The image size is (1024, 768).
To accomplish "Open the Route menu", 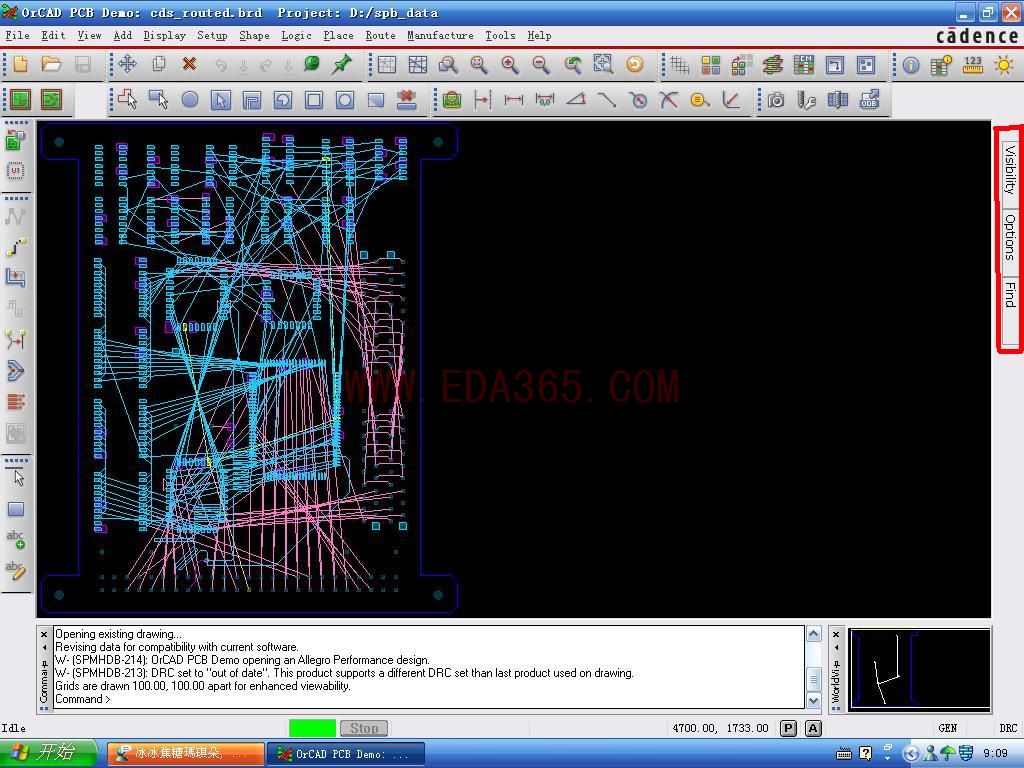I will click(380, 35).
